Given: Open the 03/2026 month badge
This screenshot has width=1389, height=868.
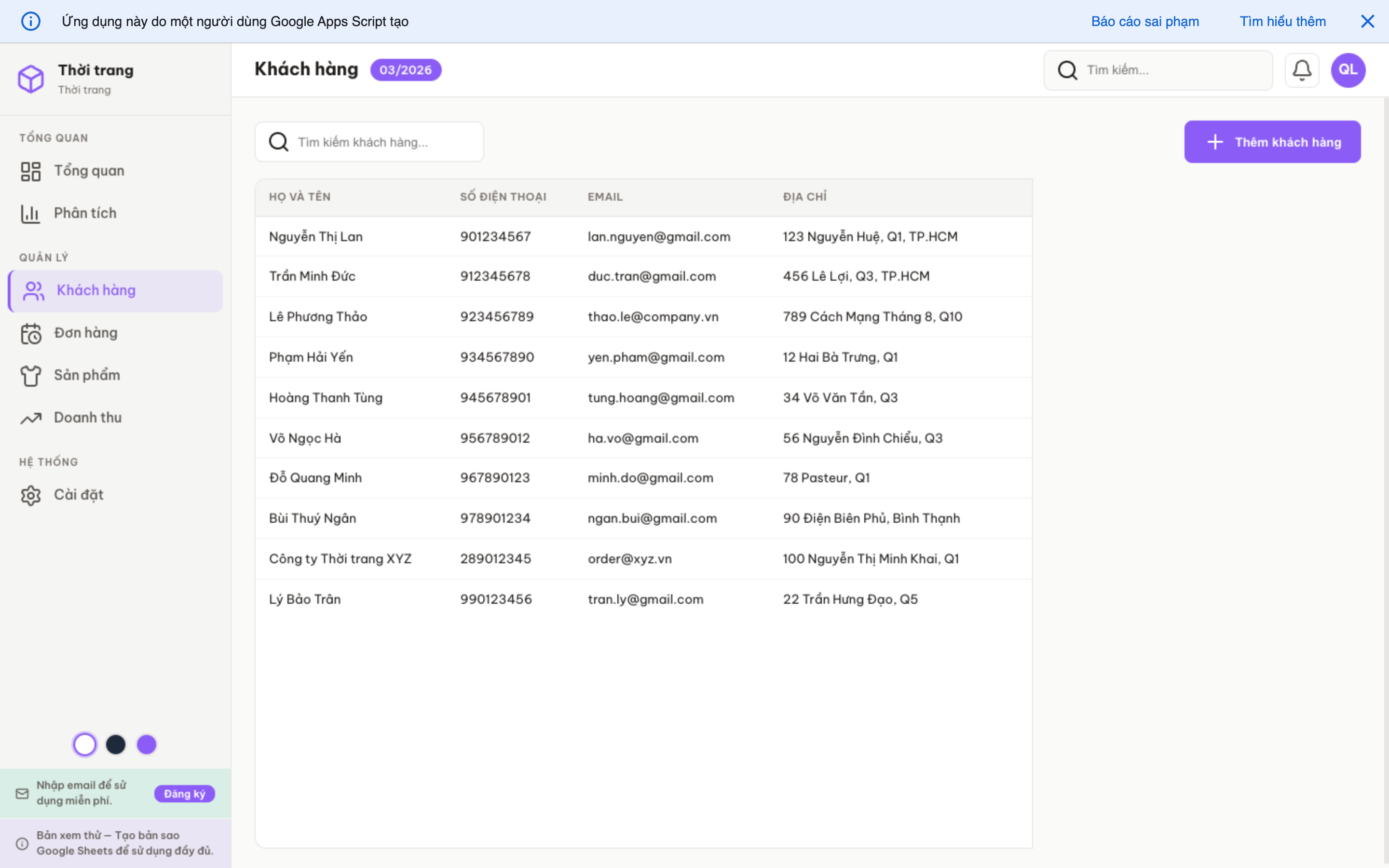Looking at the screenshot, I should 406,69.
